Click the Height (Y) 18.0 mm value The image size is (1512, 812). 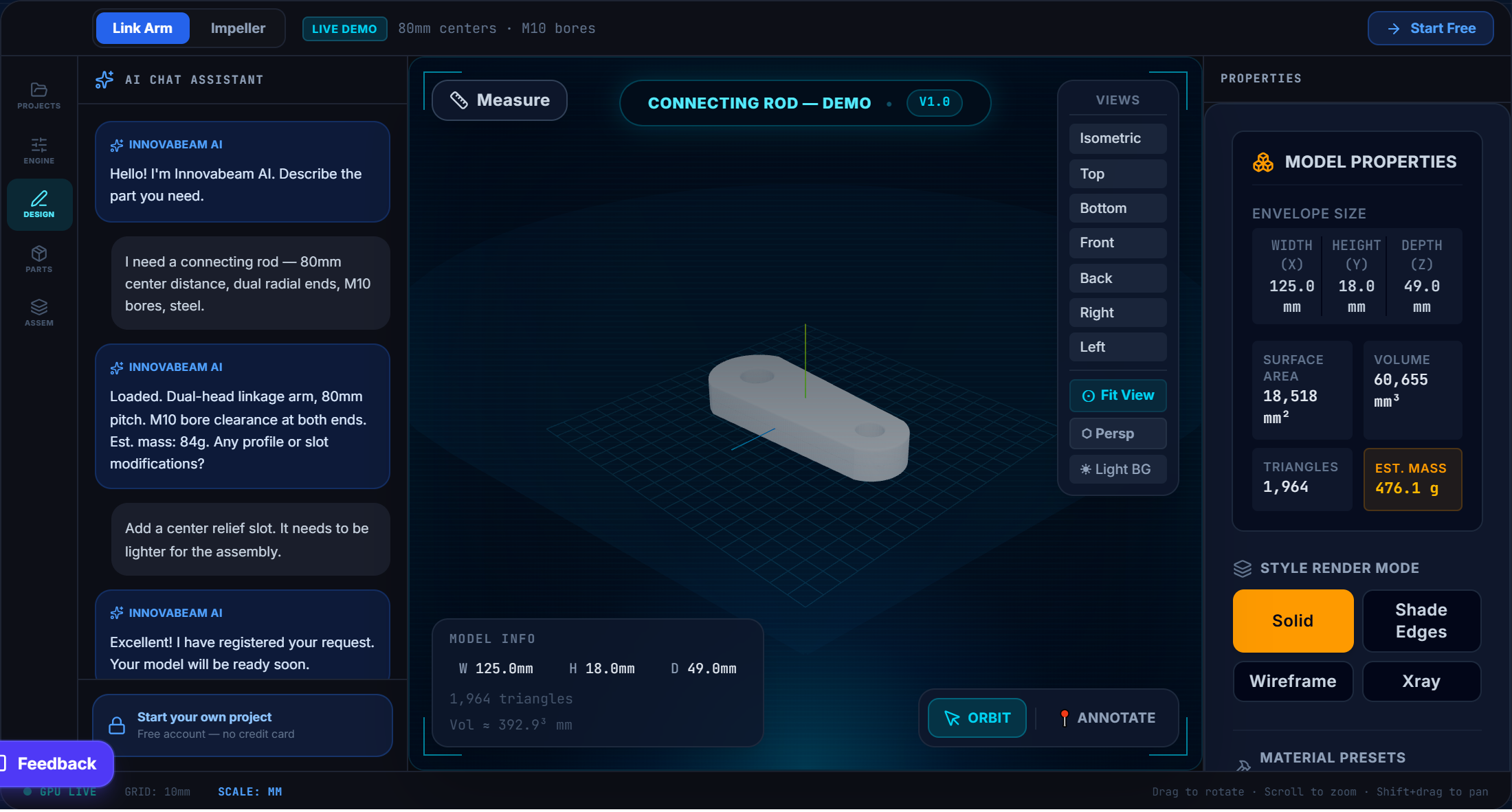(1356, 296)
